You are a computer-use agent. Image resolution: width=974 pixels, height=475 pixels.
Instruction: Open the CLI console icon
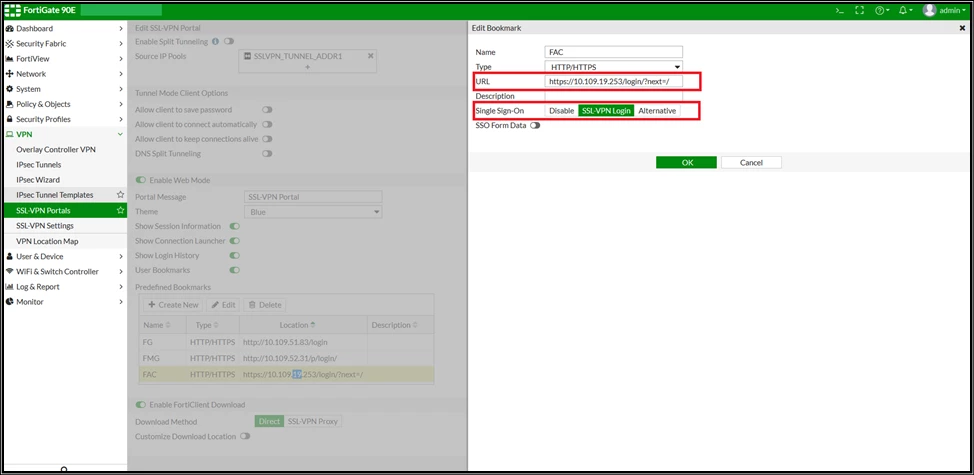(839, 11)
